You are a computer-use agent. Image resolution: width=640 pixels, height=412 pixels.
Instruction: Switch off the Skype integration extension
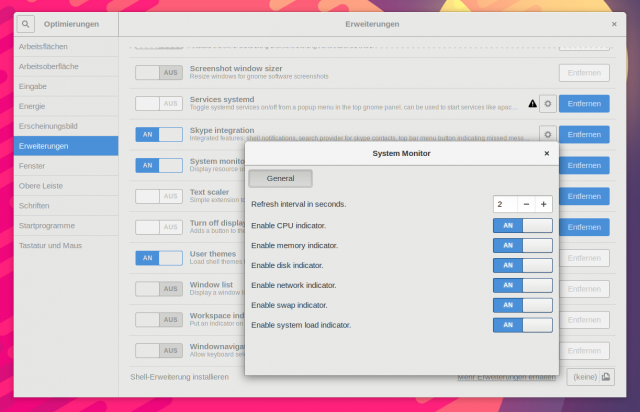tap(159, 134)
